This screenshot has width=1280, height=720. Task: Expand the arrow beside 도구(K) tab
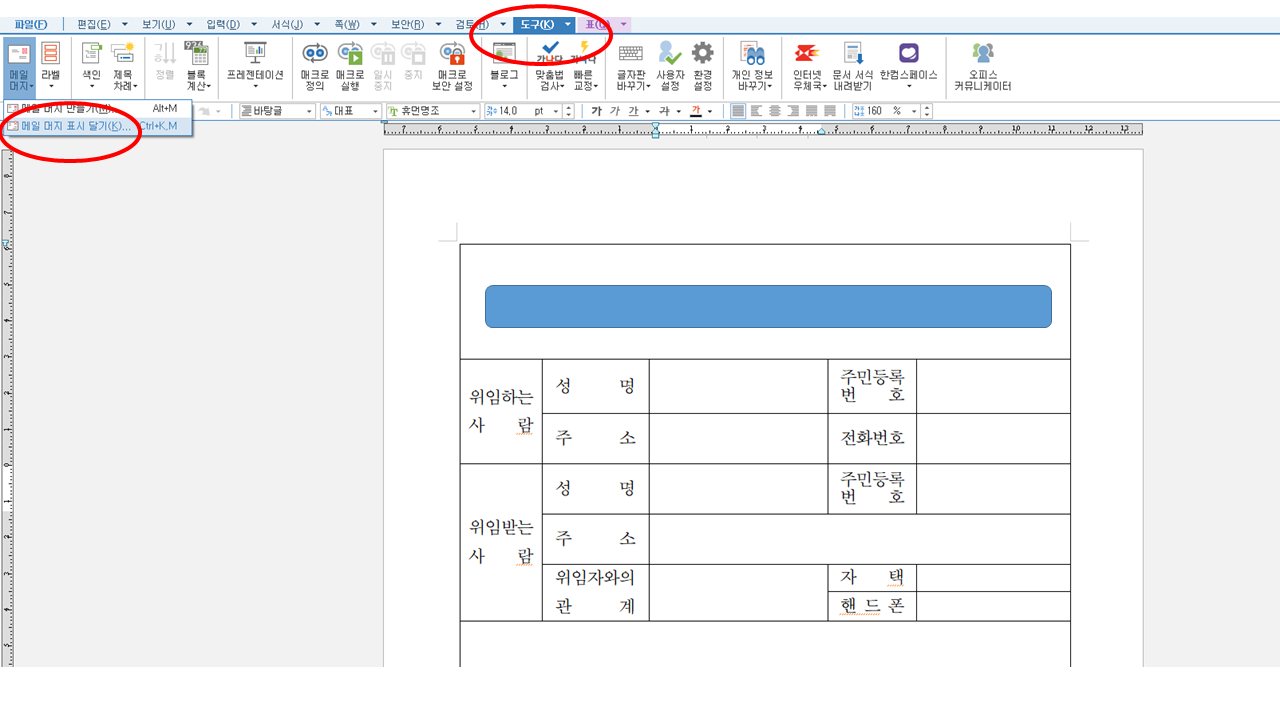tap(568, 24)
